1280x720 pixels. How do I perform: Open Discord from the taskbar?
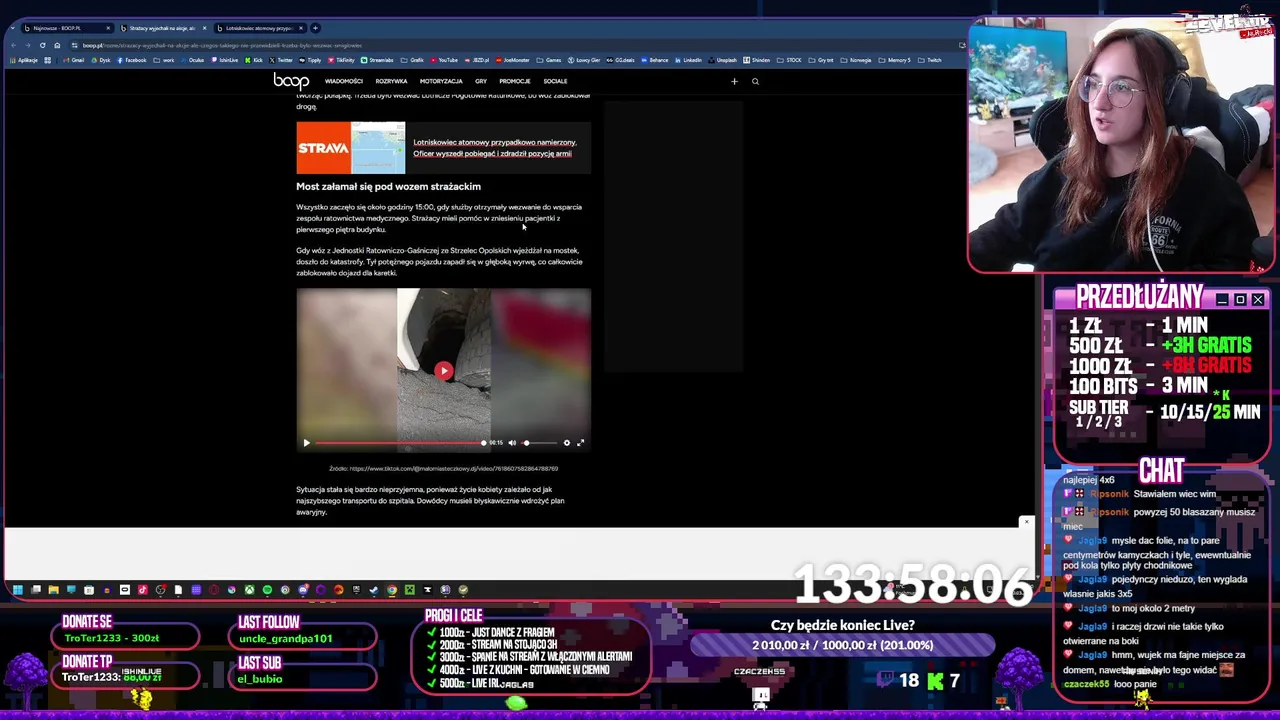pos(303,590)
